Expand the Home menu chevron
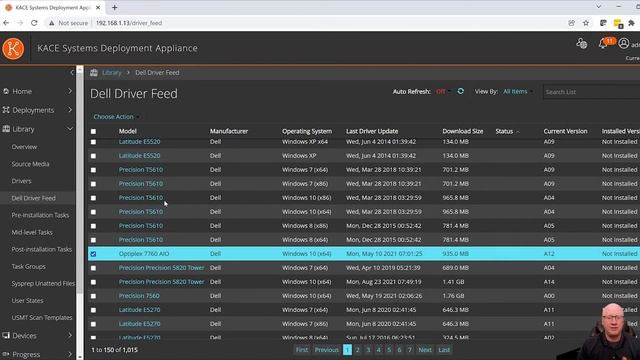Viewport: 640px width, 360px height. [70, 91]
